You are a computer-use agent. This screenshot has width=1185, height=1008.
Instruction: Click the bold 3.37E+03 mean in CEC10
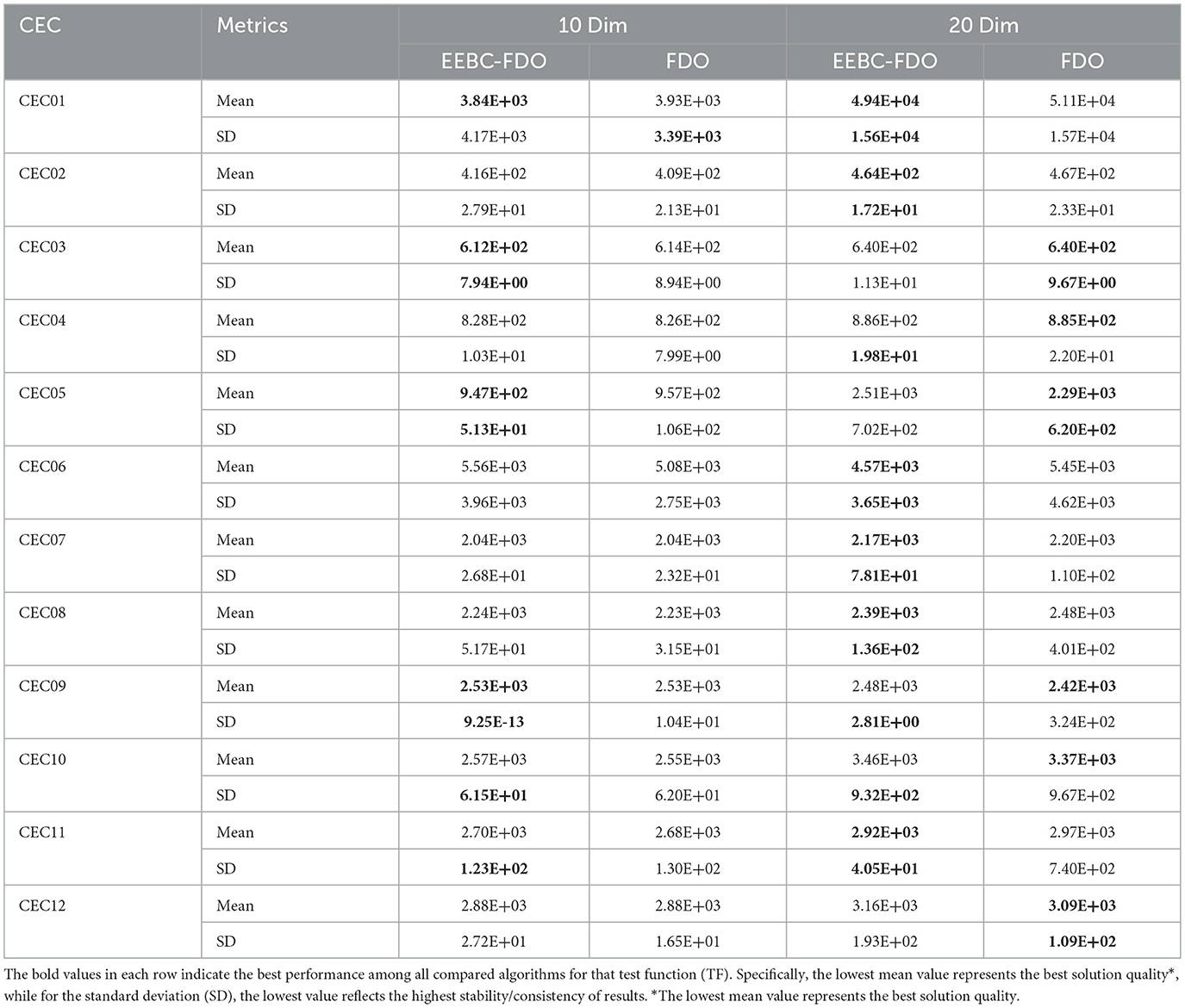click(1082, 759)
